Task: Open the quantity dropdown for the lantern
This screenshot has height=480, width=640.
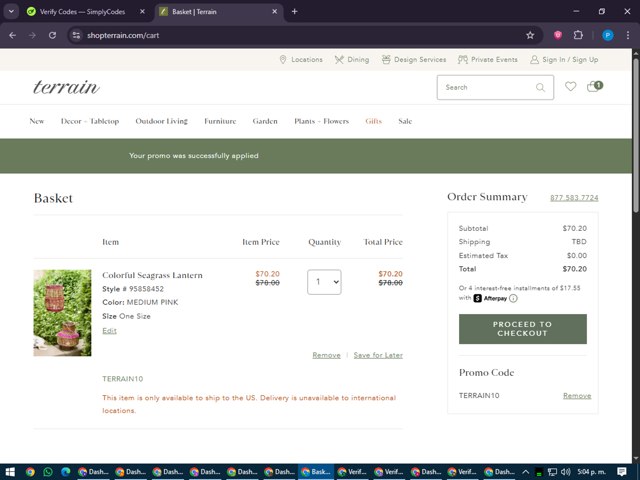Action: [324, 282]
